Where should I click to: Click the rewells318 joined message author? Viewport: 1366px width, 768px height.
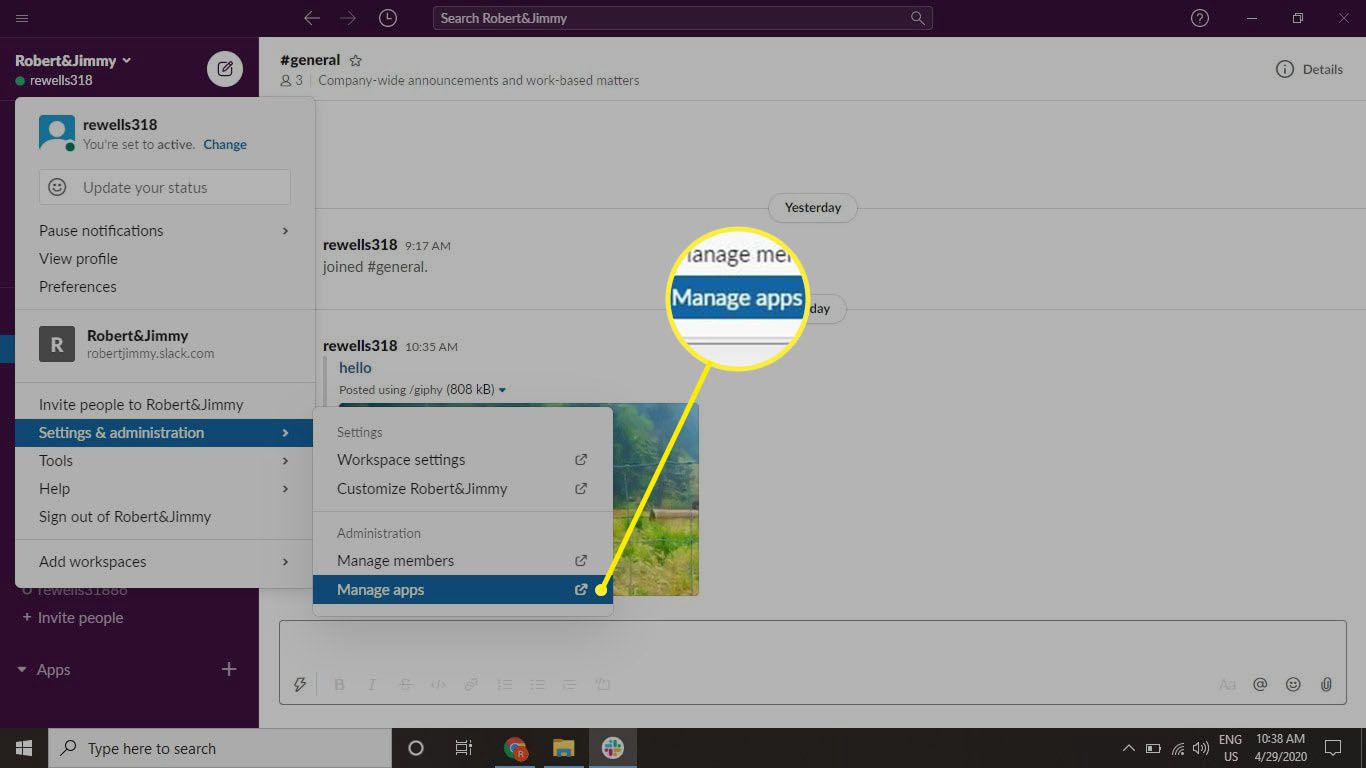click(360, 244)
